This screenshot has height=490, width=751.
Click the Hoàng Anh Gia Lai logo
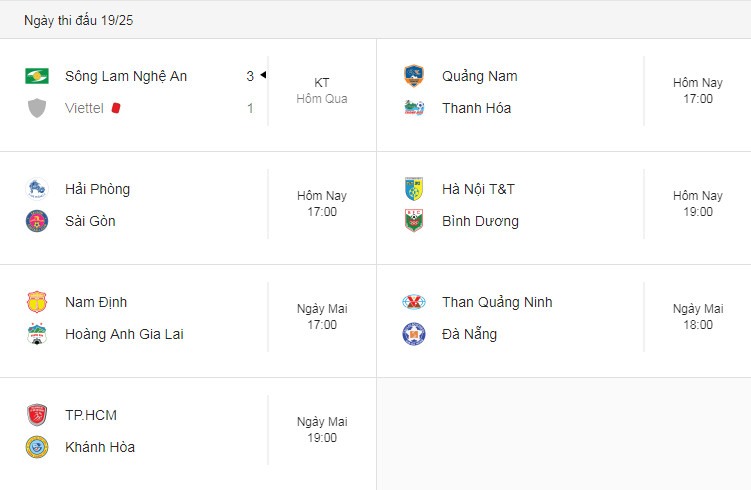tap(37, 334)
